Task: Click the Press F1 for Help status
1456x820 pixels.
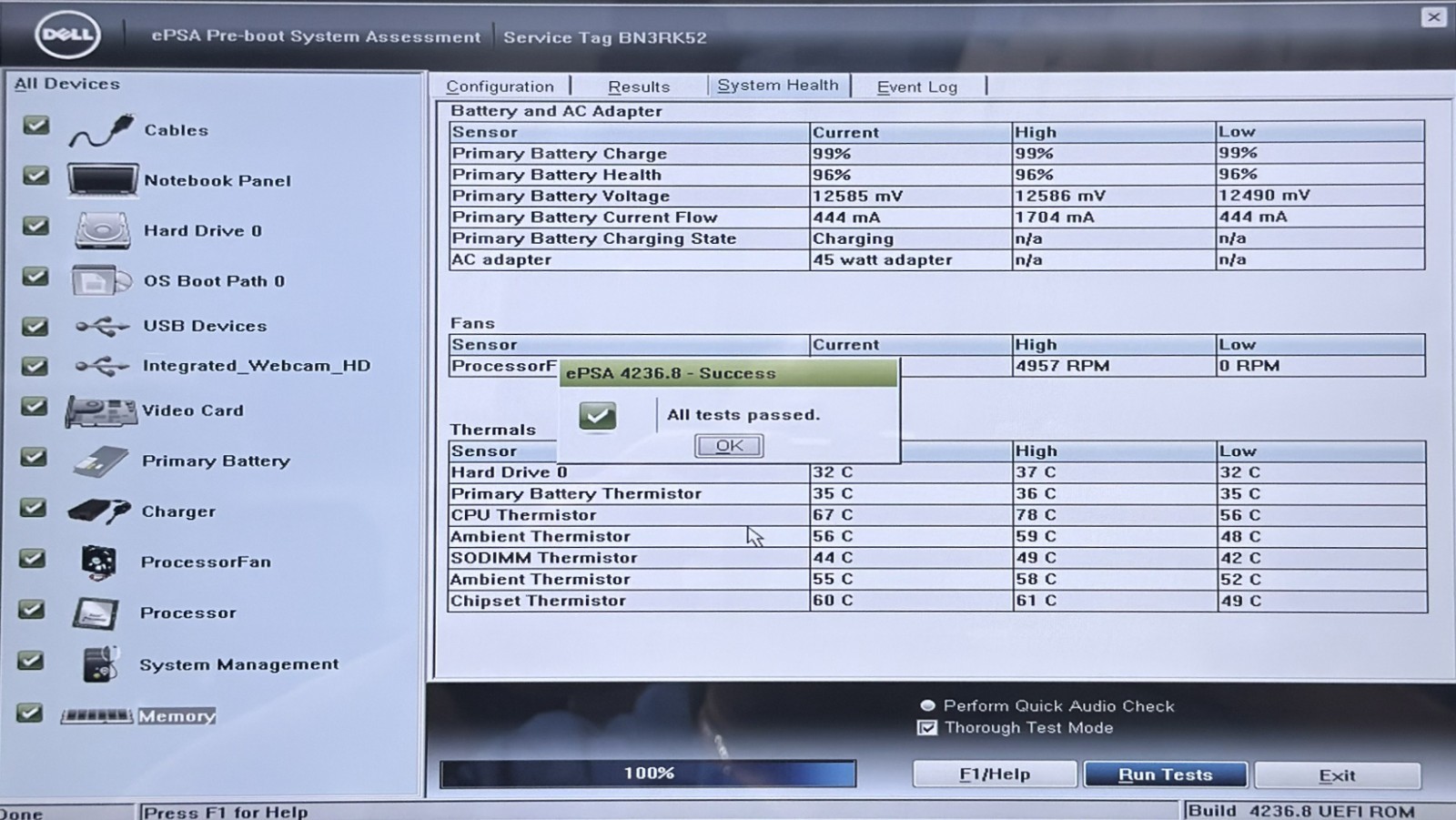Action: point(226,812)
